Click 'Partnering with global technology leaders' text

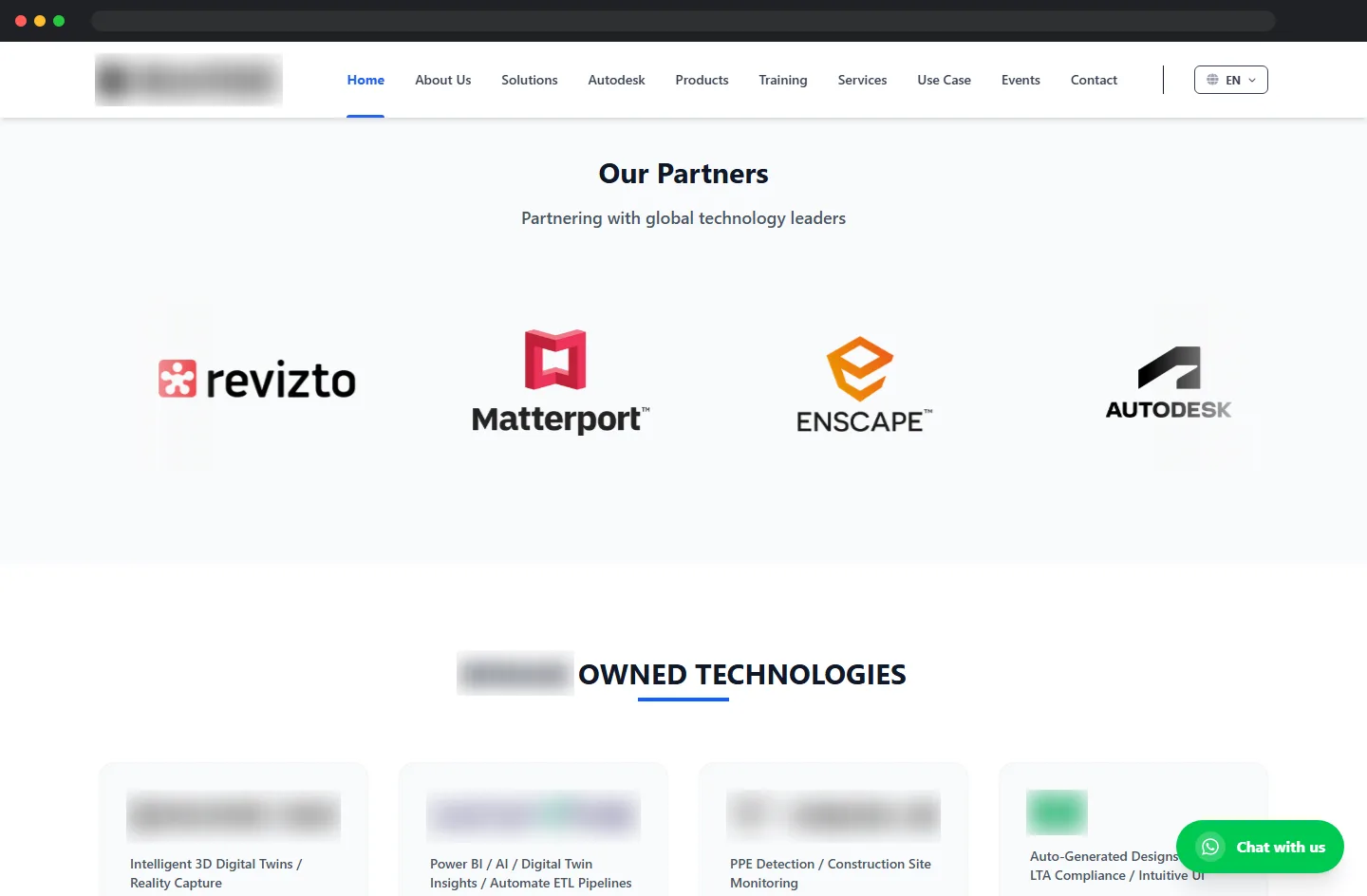pos(683,218)
